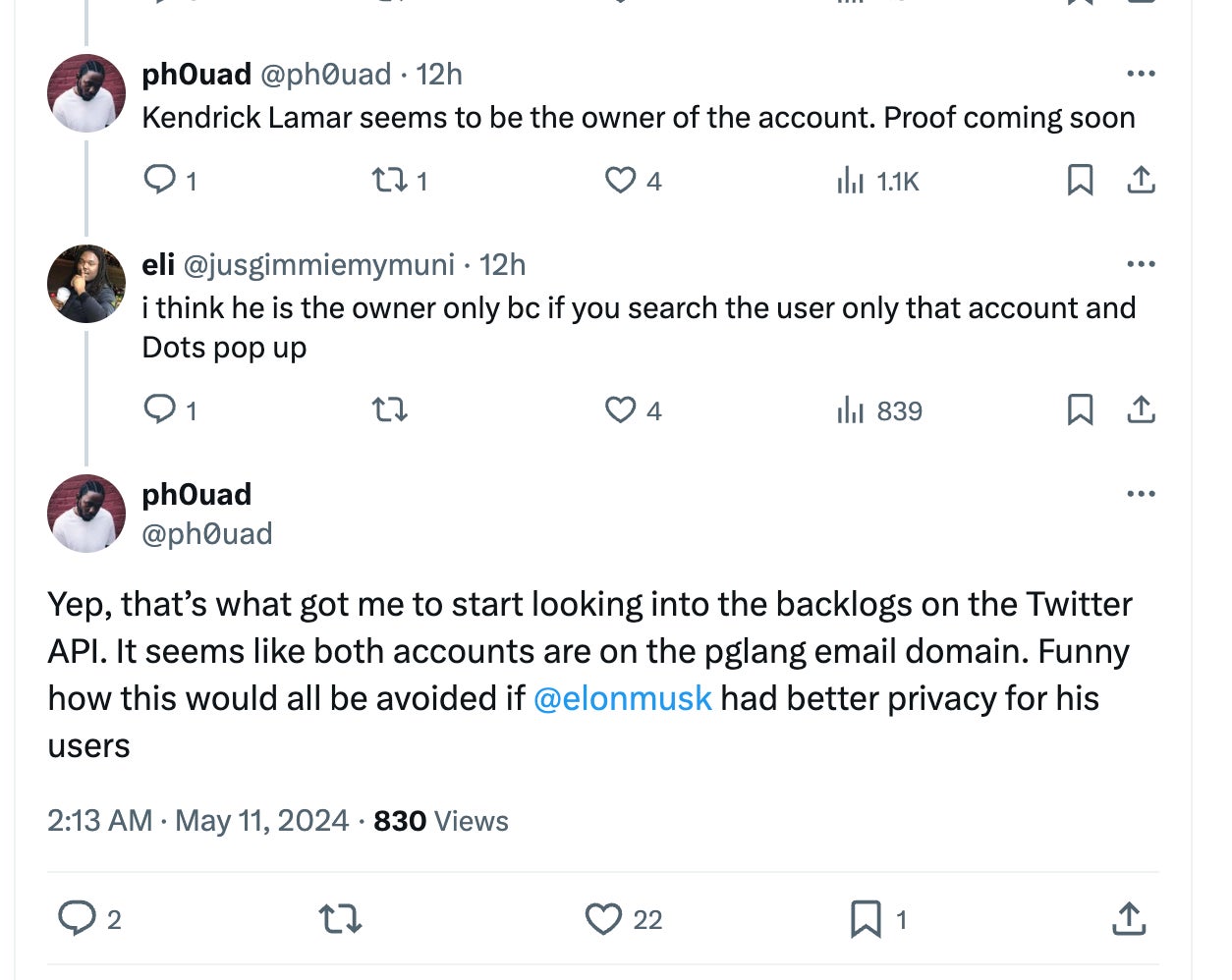Like the main tweet with 22 likes

(x=603, y=919)
